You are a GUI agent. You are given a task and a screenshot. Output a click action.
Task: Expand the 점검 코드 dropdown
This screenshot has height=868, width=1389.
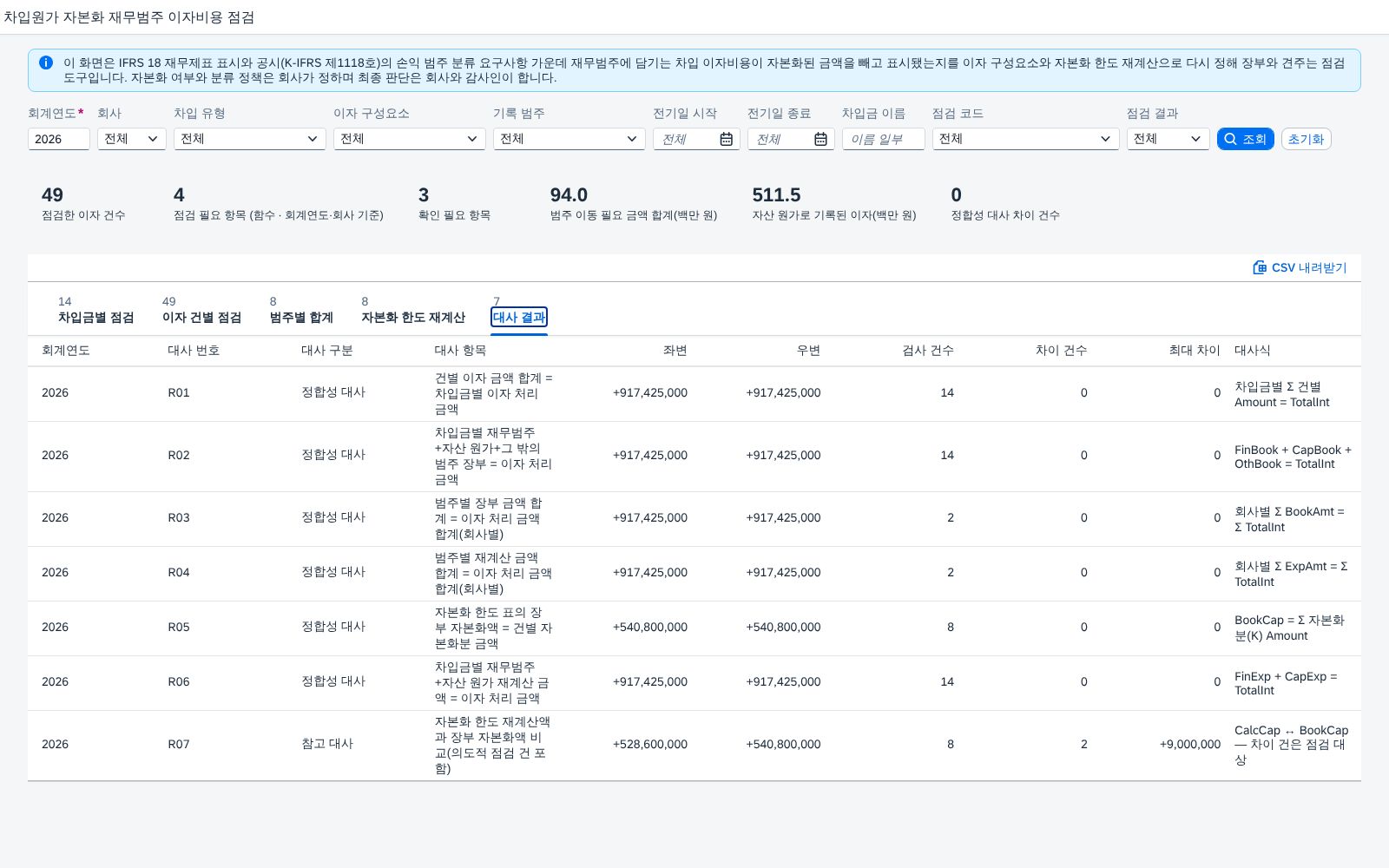point(1026,139)
